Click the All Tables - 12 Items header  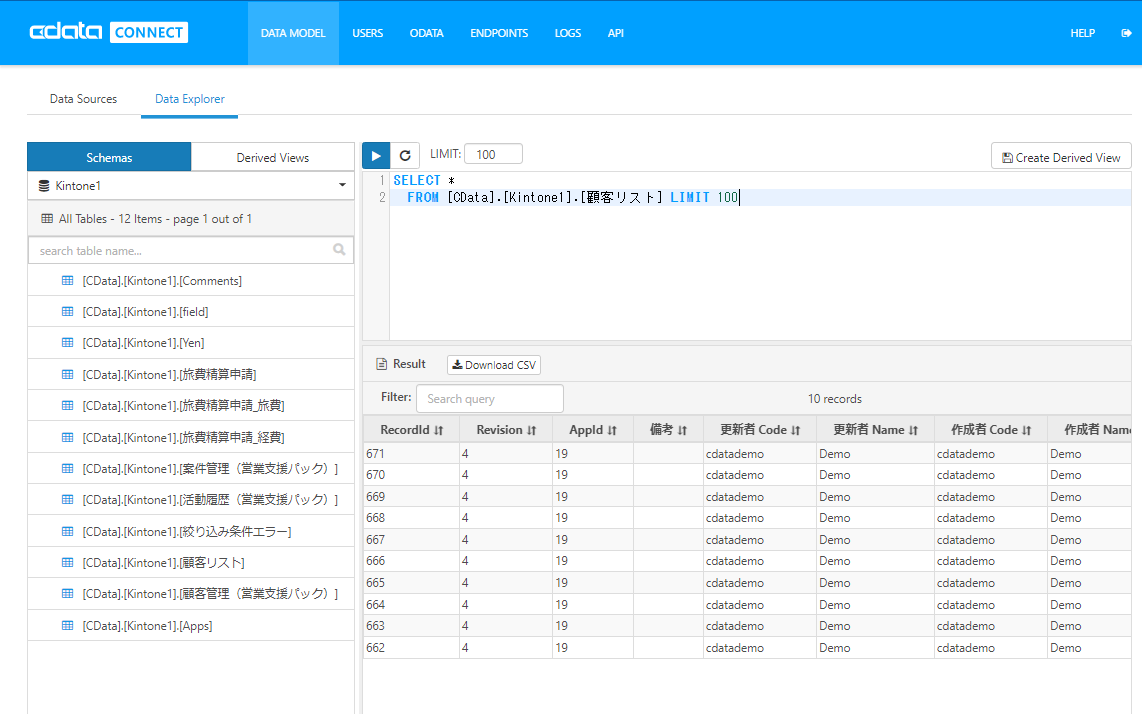(191, 219)
